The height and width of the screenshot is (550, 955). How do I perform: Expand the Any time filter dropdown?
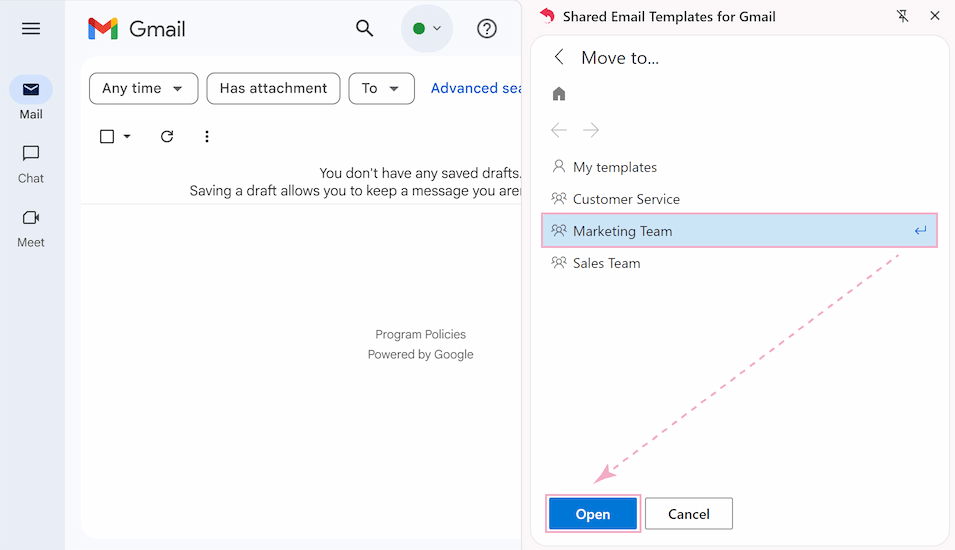144,88
